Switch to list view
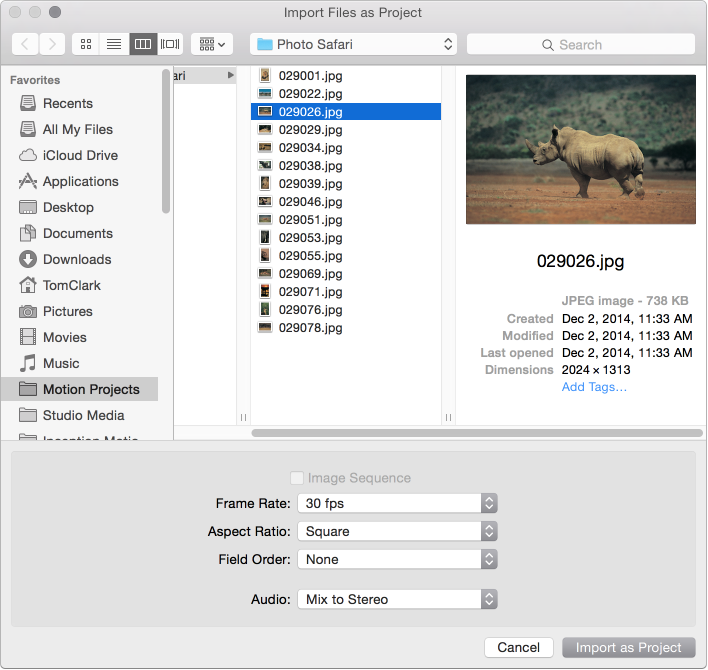The image size is (708, 670). pyautogui.click(x=114, y=44)
